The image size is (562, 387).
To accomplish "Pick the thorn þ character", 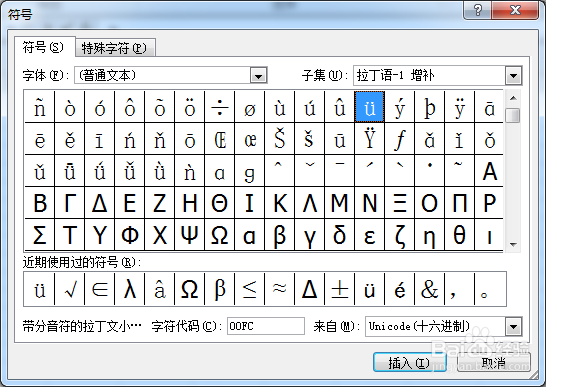I will [429, 107].
